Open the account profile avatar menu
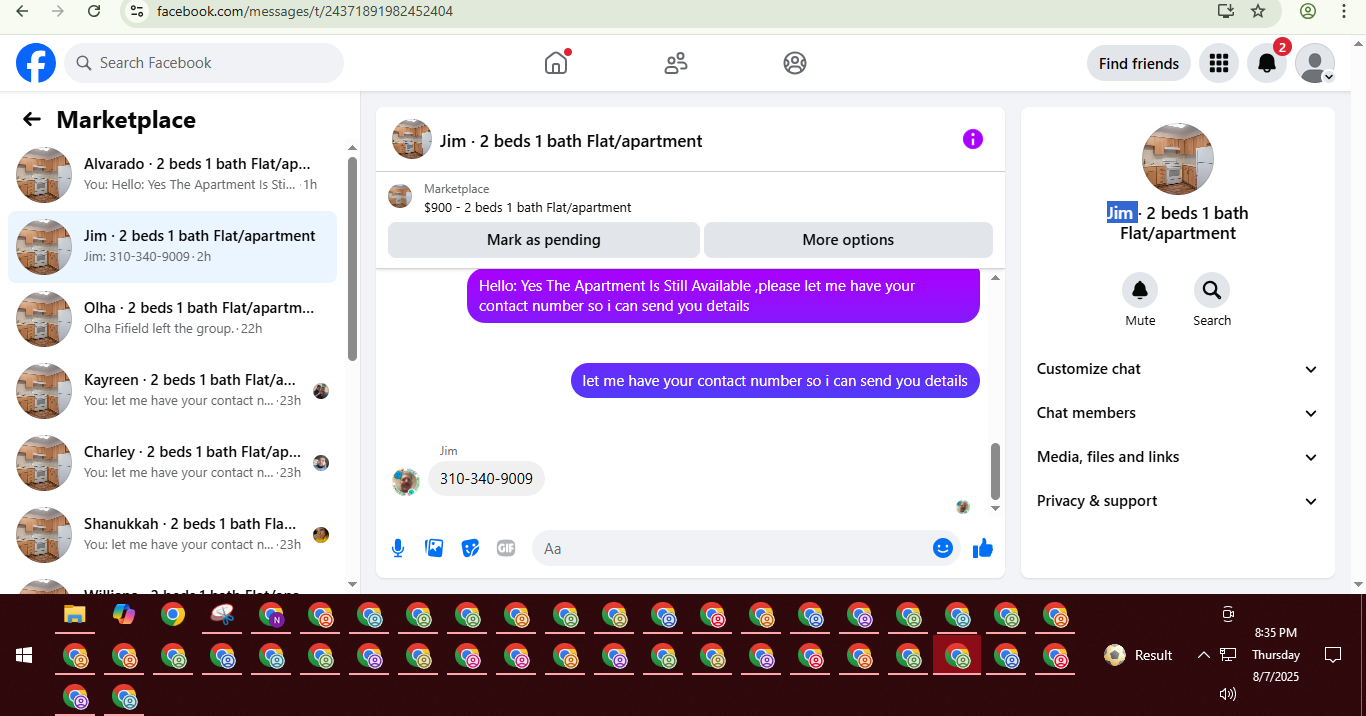The height and width of the screenshot is (716, 1366). tap(1315, 63)
